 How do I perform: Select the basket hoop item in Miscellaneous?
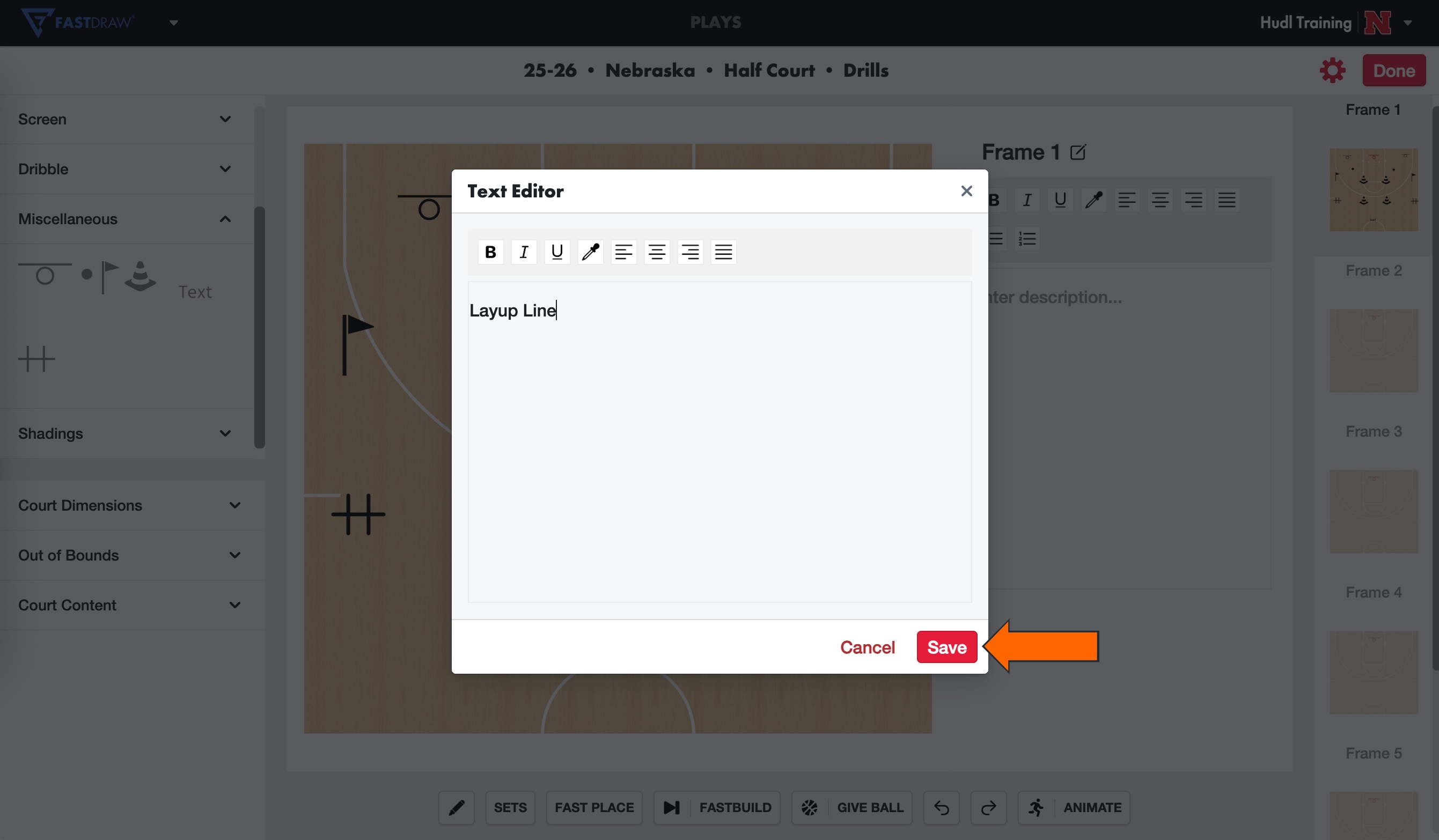tap(45, 274)
